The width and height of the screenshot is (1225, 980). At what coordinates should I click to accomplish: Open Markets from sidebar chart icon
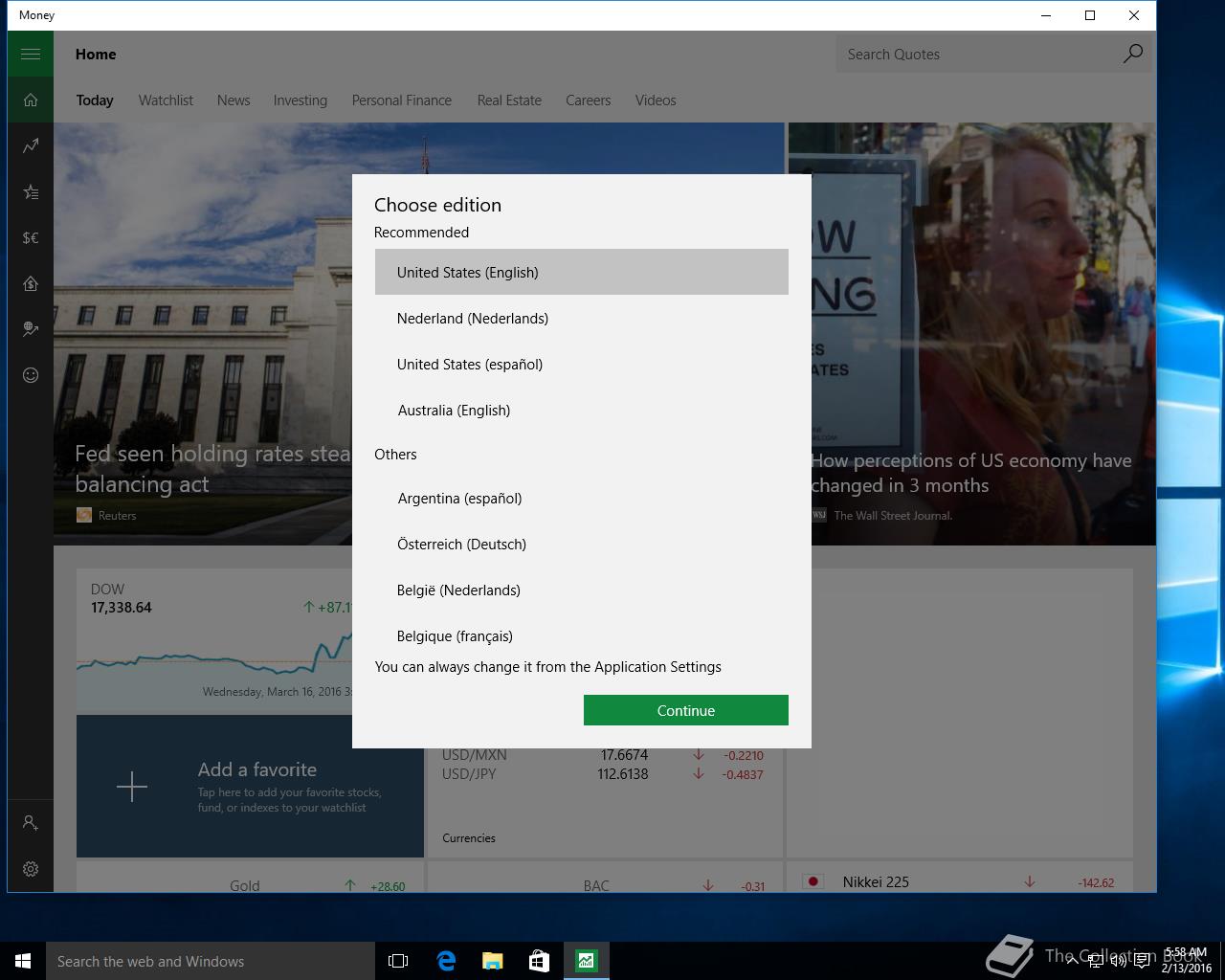[x=31, y=145]
